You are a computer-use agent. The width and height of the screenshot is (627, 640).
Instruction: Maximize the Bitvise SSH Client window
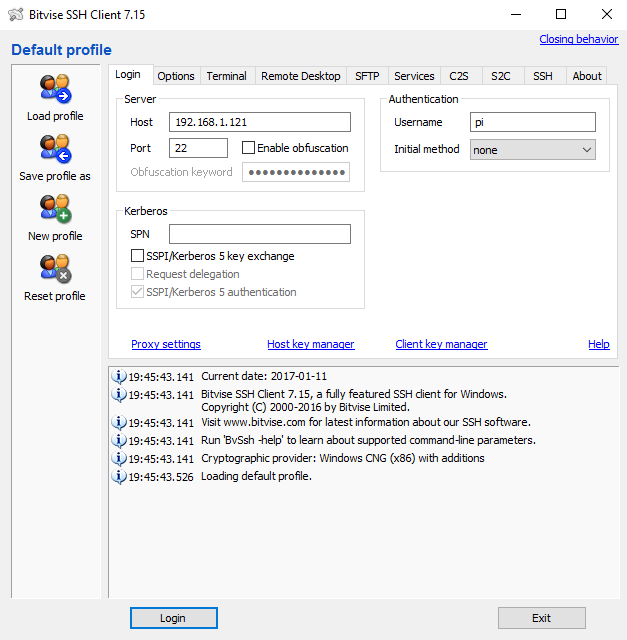pos(561,15)
